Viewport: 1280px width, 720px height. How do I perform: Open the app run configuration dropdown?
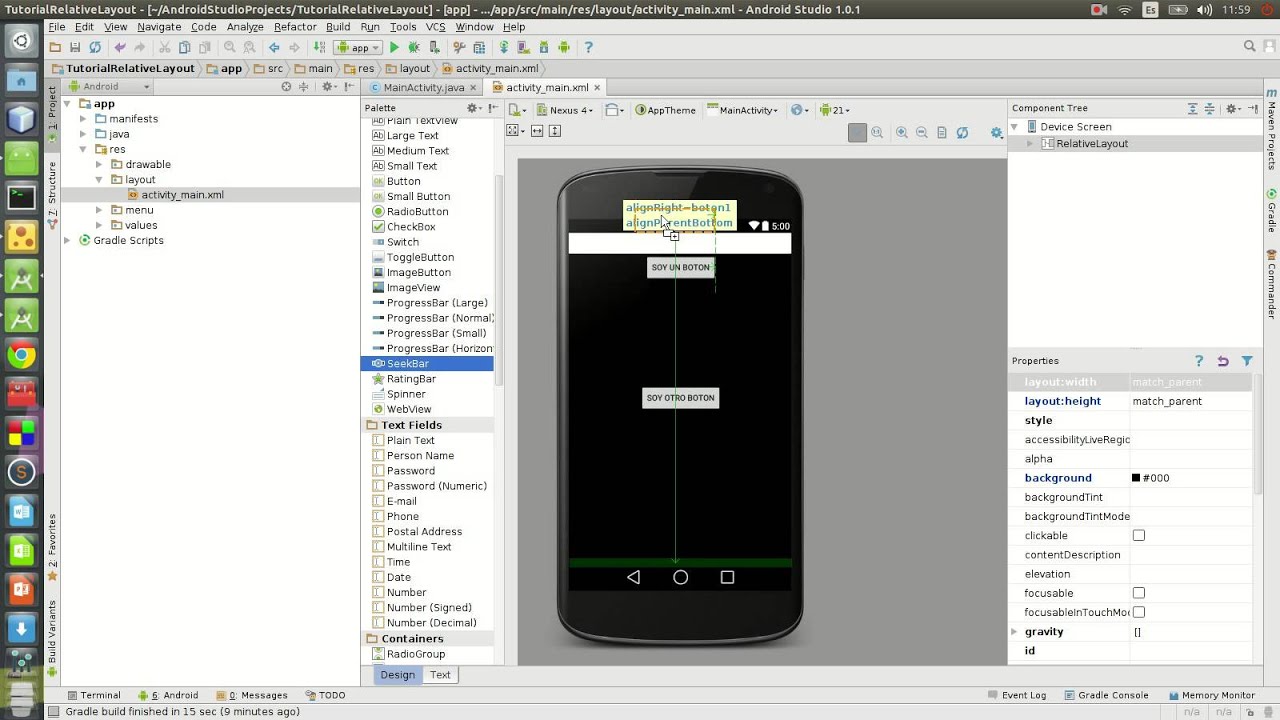(358, 47)
